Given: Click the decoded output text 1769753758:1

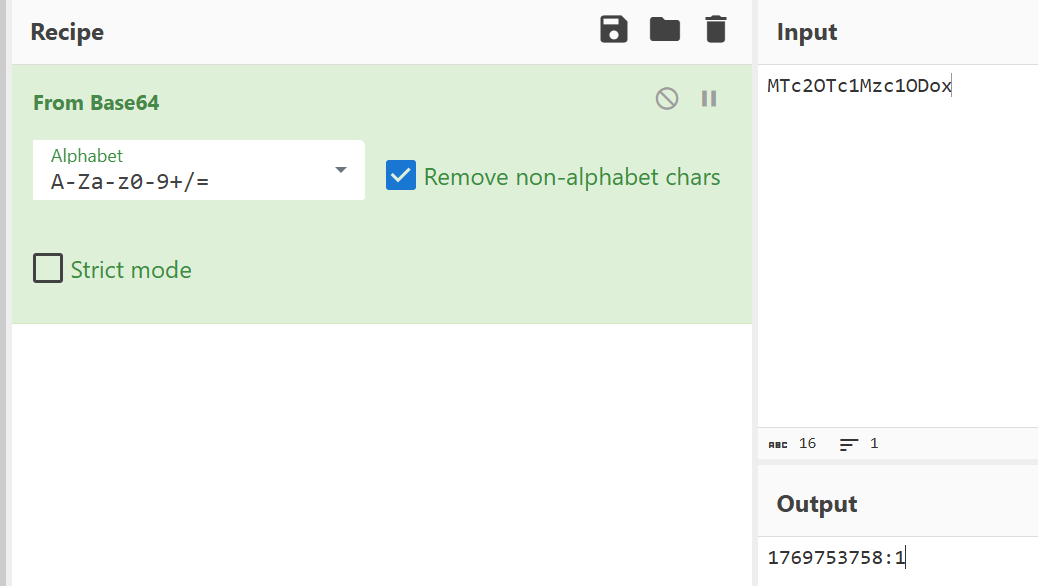Looking at the screenshot, I should tap(836, 558).
